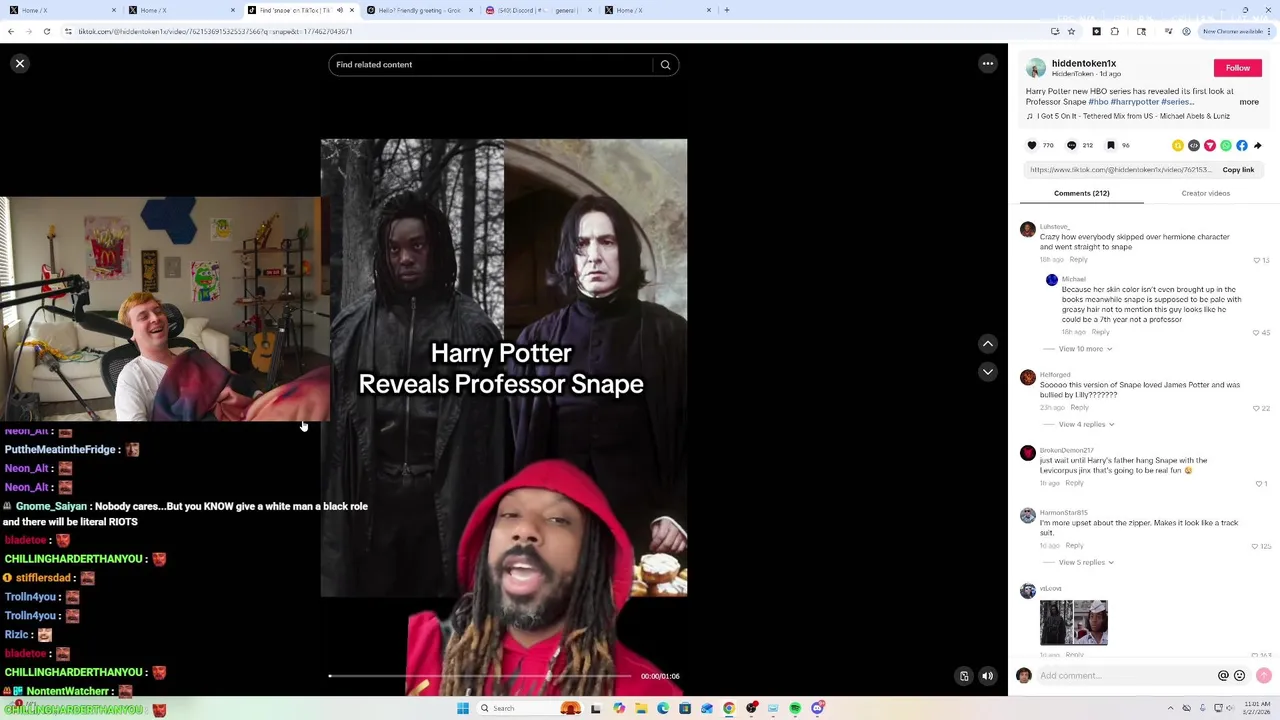Open the image attached to vi.cous comment
The width and height of the screenshot is (1280, 720).
pos(1074,623)
